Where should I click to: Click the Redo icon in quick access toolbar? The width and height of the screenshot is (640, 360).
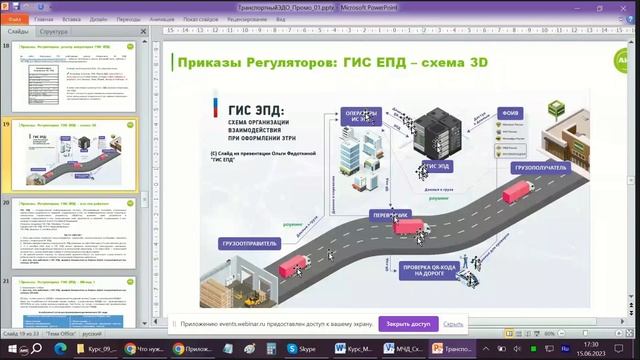[41, 7]
